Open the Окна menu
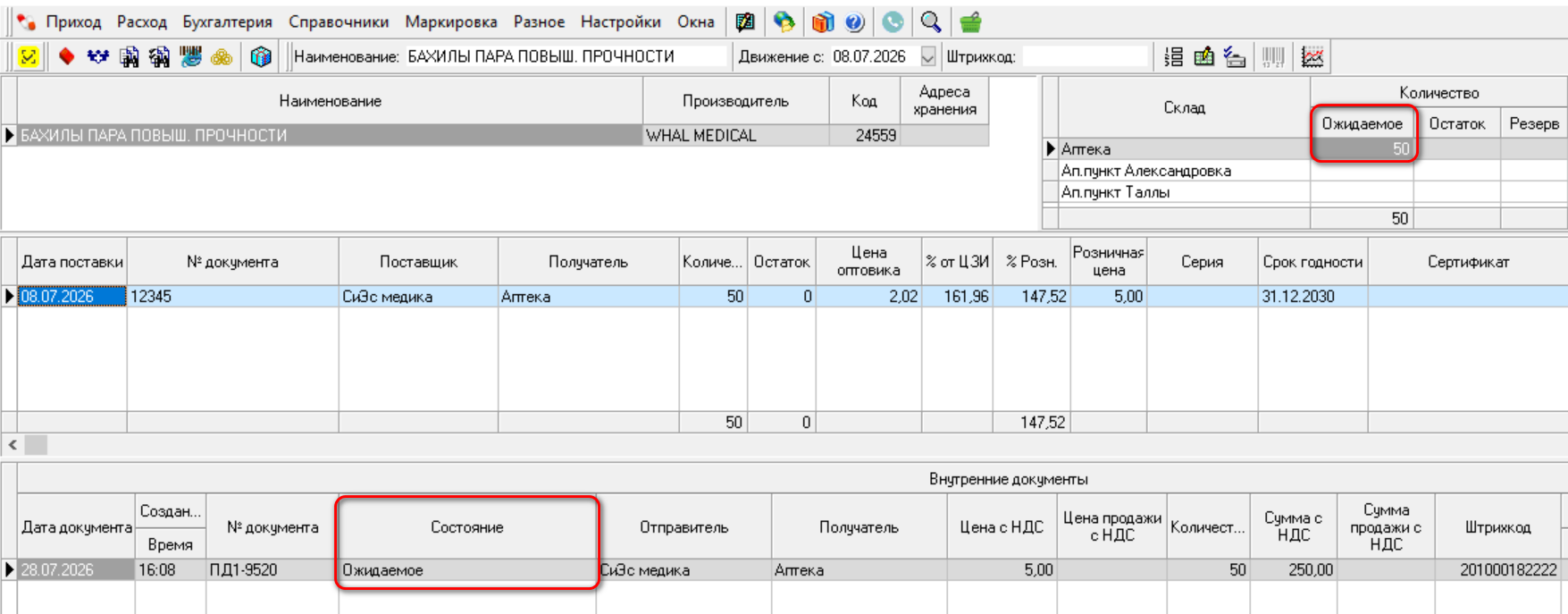This screenshot has width=1568, height=614. (x=696, y=22)
